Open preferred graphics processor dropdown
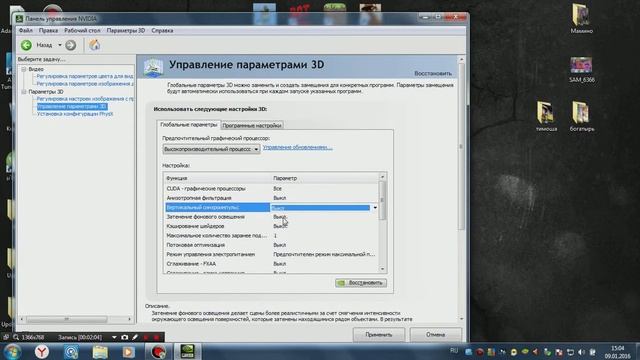Screen dimensions: 640x360 tap(211, 149)
